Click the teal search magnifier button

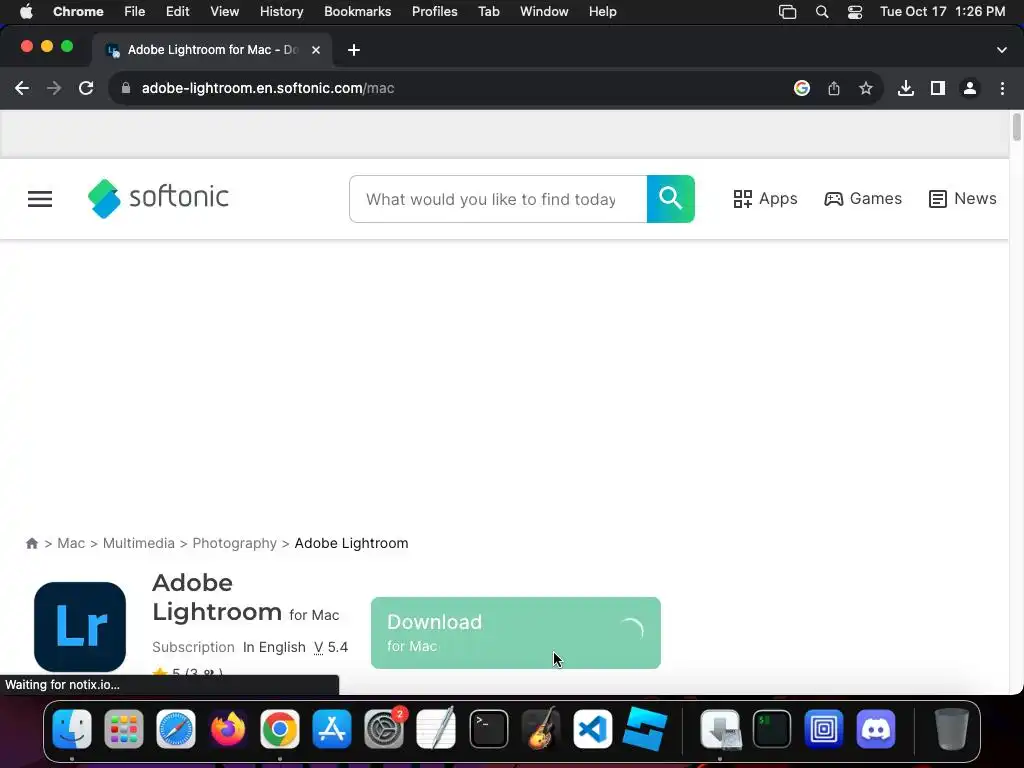(x=671, y=199)
